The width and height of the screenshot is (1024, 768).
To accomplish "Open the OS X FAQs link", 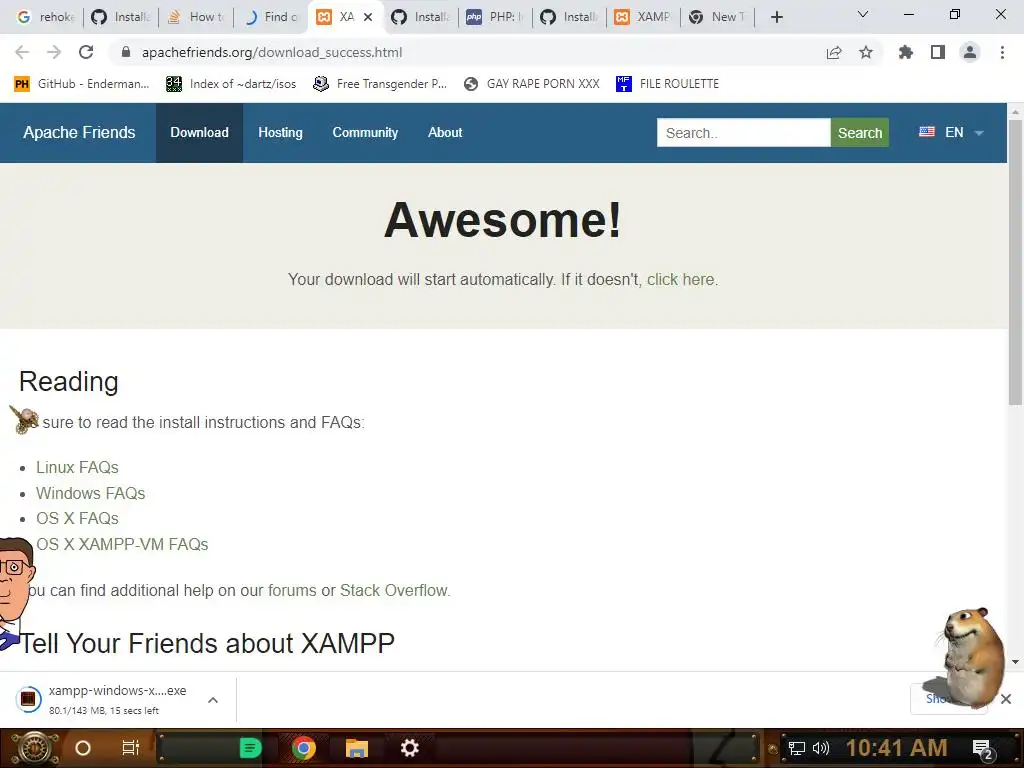I will (x=77, y=519).
